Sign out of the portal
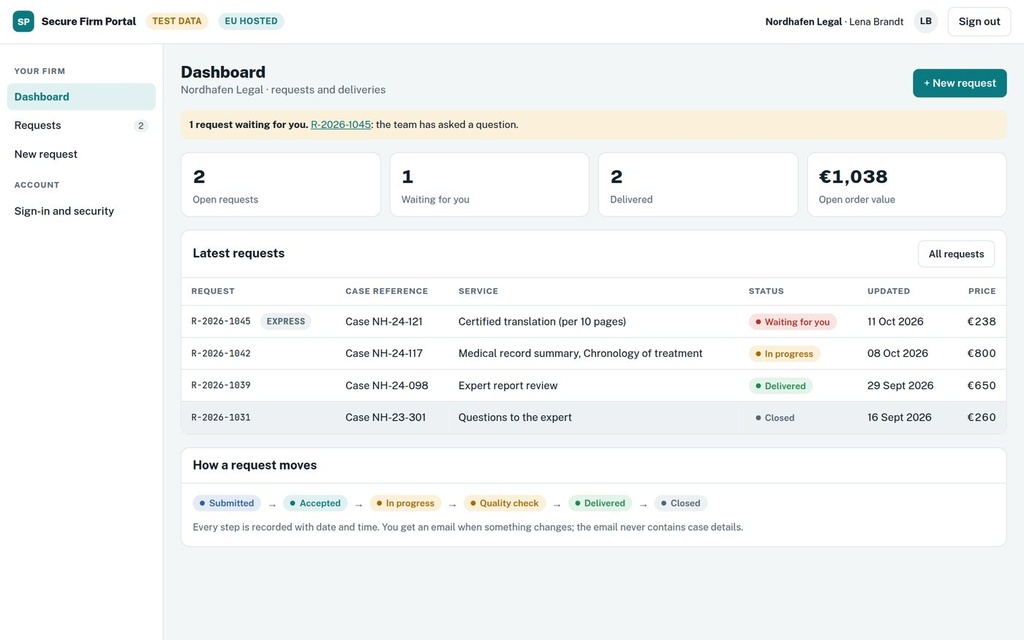1024x640 pixels. coord(979,22)
